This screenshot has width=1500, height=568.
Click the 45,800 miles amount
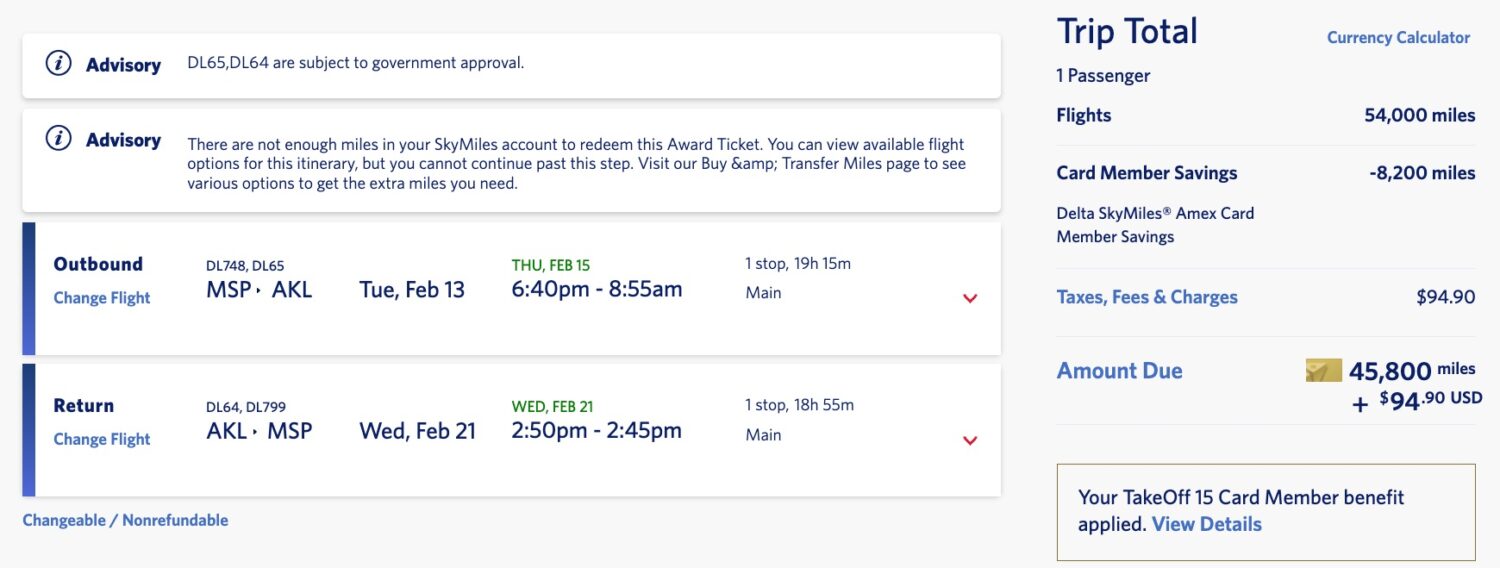pyautogui.click(x=1412, y=371)
